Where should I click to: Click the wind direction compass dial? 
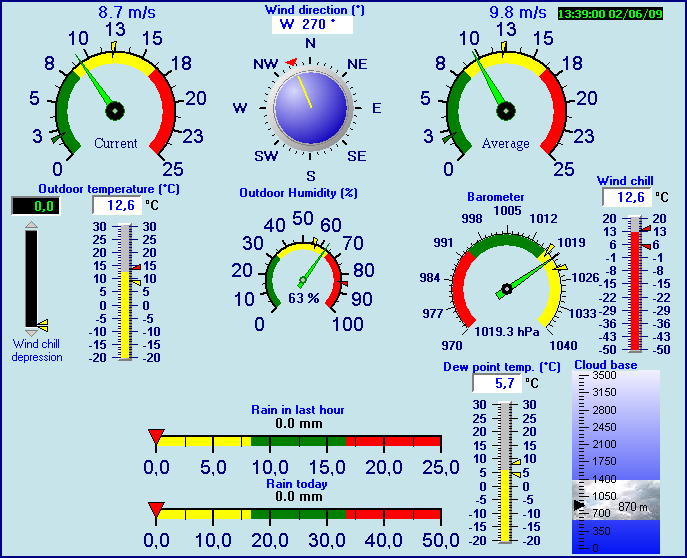[310, 107]
